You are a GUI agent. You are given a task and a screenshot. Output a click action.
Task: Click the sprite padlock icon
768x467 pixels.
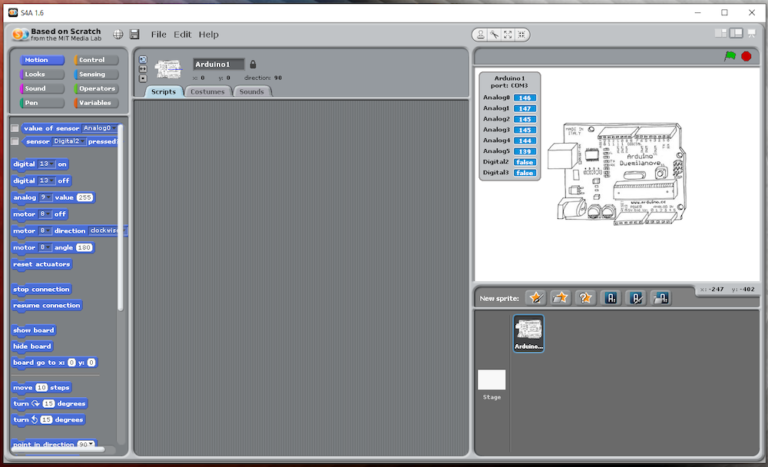coord(253,64)
